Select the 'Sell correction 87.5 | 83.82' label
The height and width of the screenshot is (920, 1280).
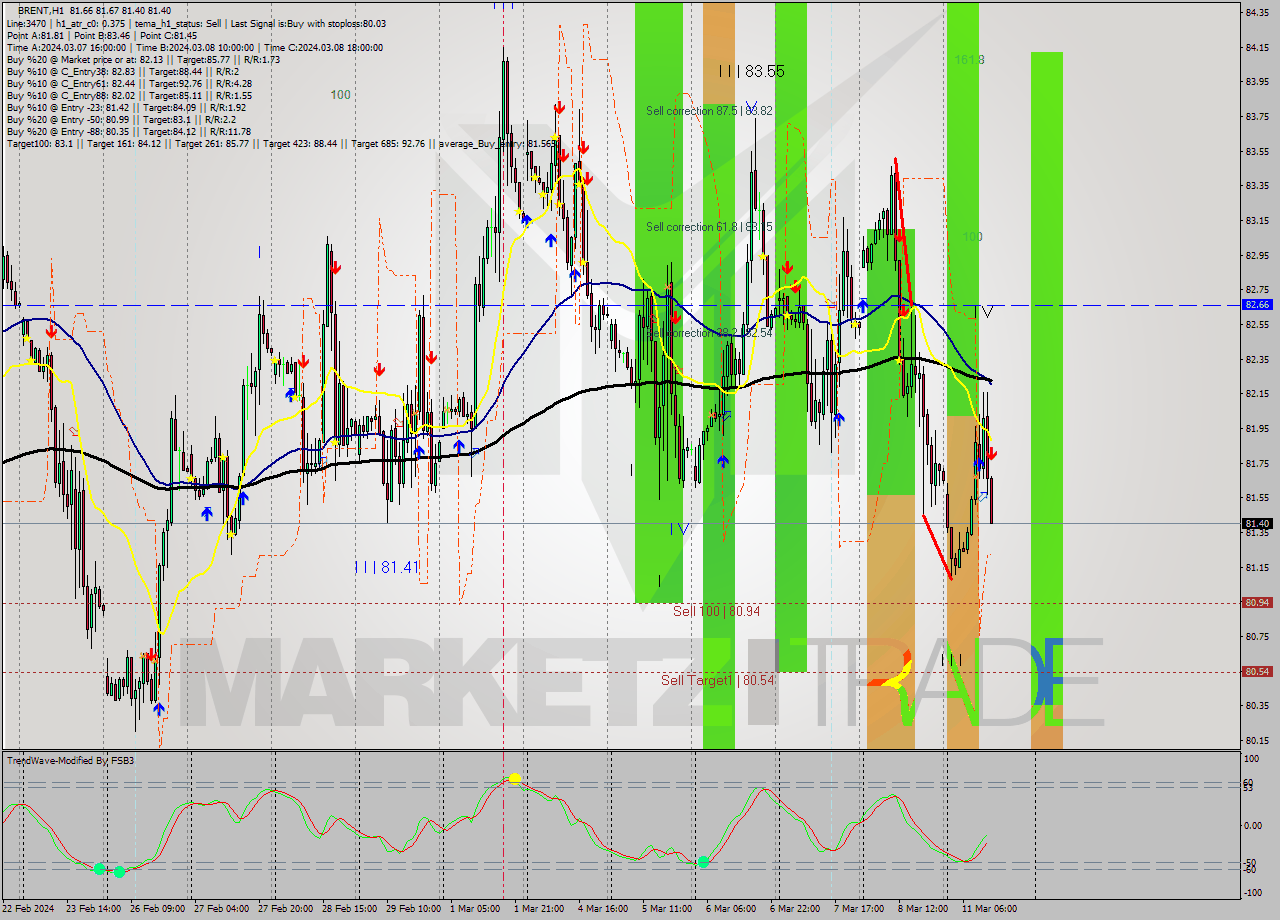[709, 111]
